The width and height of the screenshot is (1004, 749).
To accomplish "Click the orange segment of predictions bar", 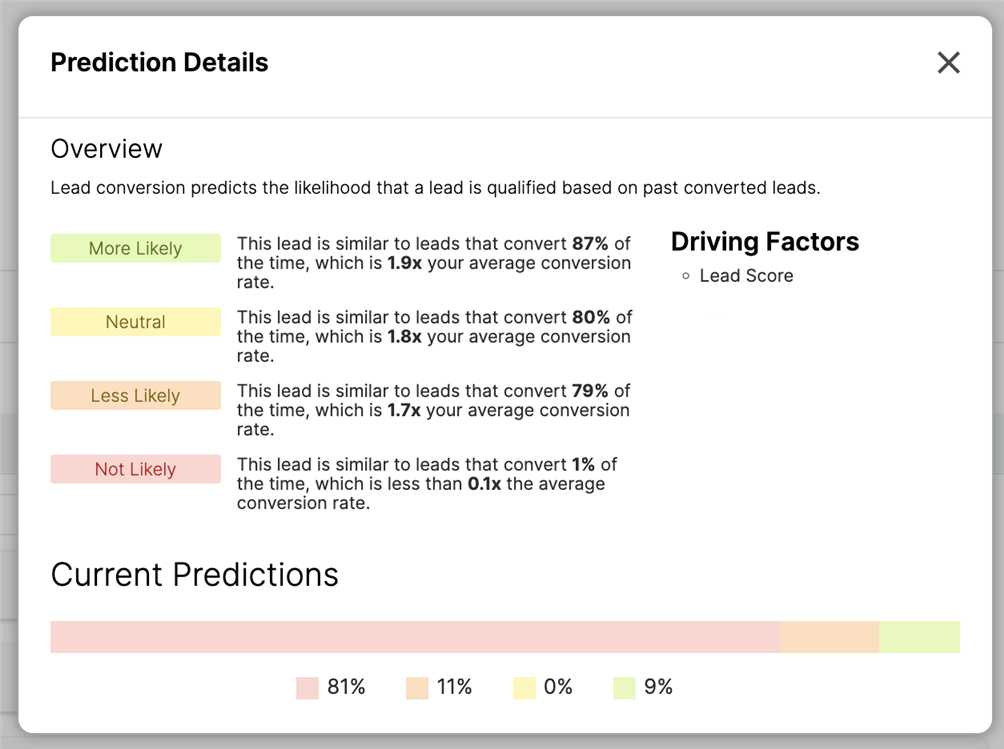I will [828, 637].
